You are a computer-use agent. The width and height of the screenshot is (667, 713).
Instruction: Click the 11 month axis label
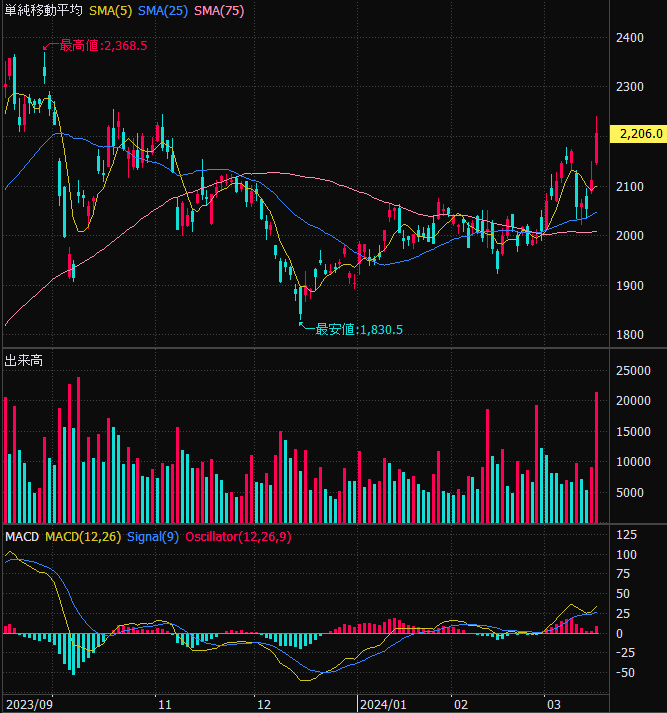tap(165, 704)
